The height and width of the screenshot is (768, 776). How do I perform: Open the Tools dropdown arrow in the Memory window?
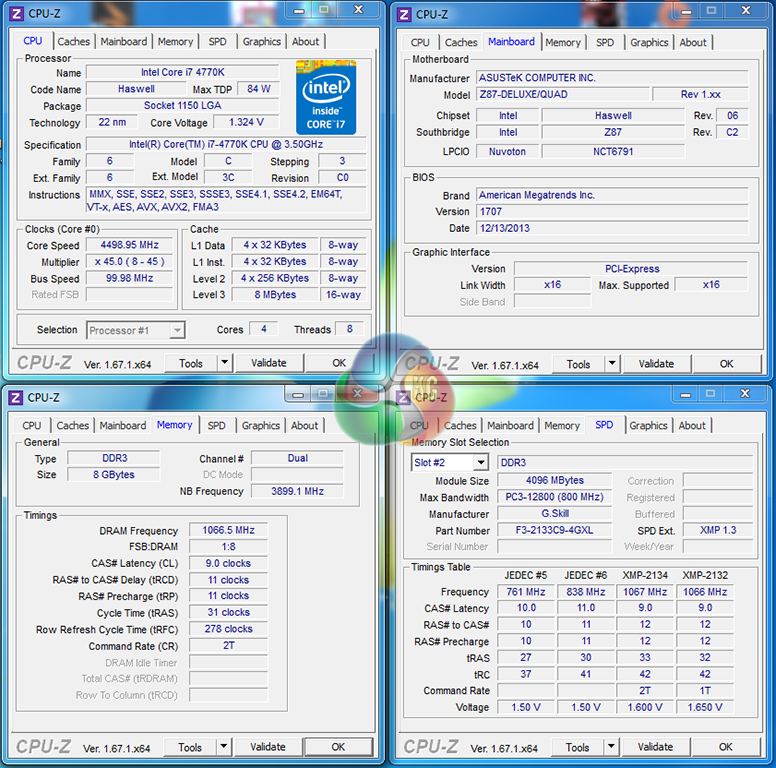coord(223,747)
